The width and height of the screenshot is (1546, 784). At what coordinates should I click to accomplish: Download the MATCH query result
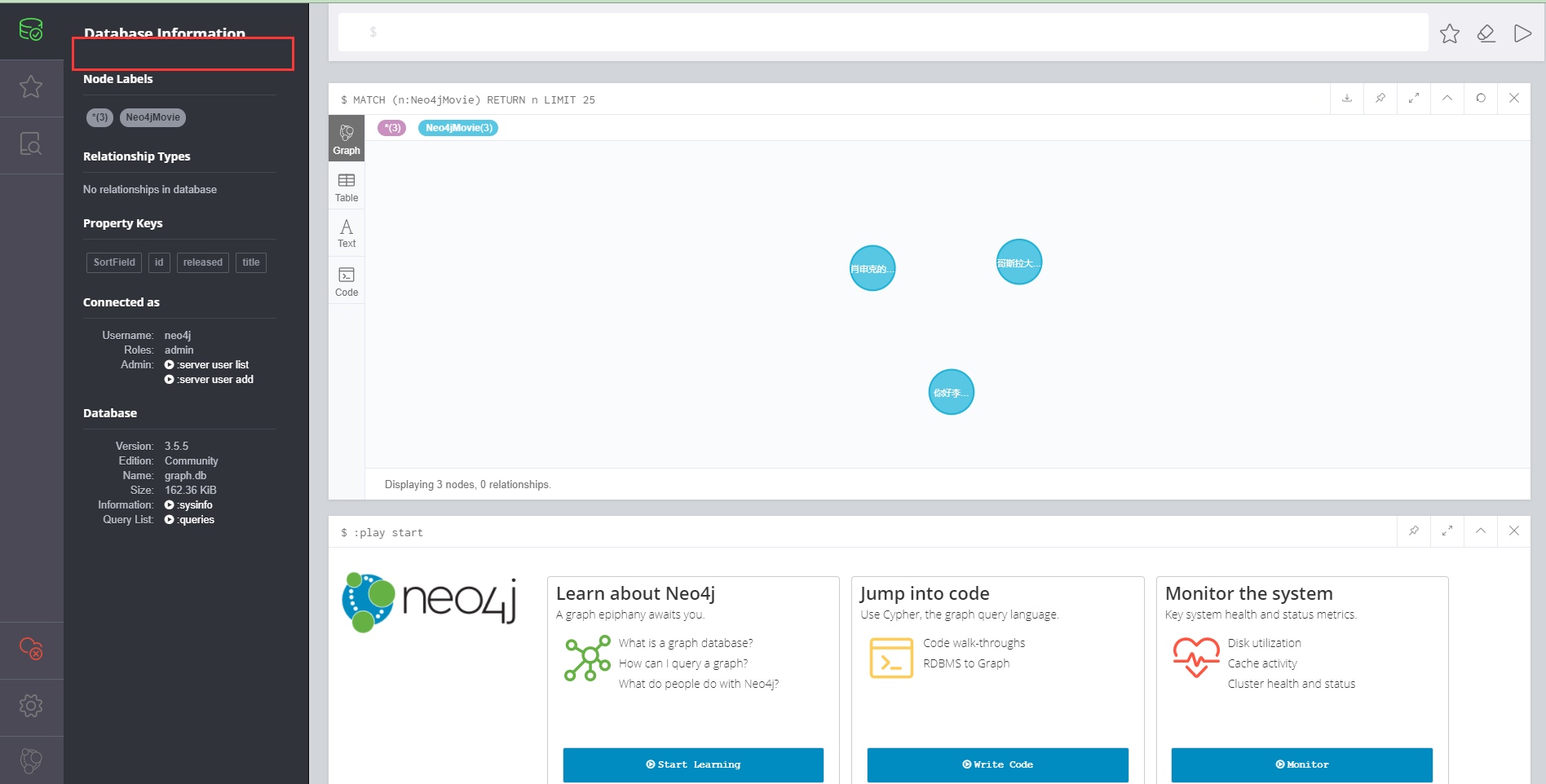click(1345, 98)
